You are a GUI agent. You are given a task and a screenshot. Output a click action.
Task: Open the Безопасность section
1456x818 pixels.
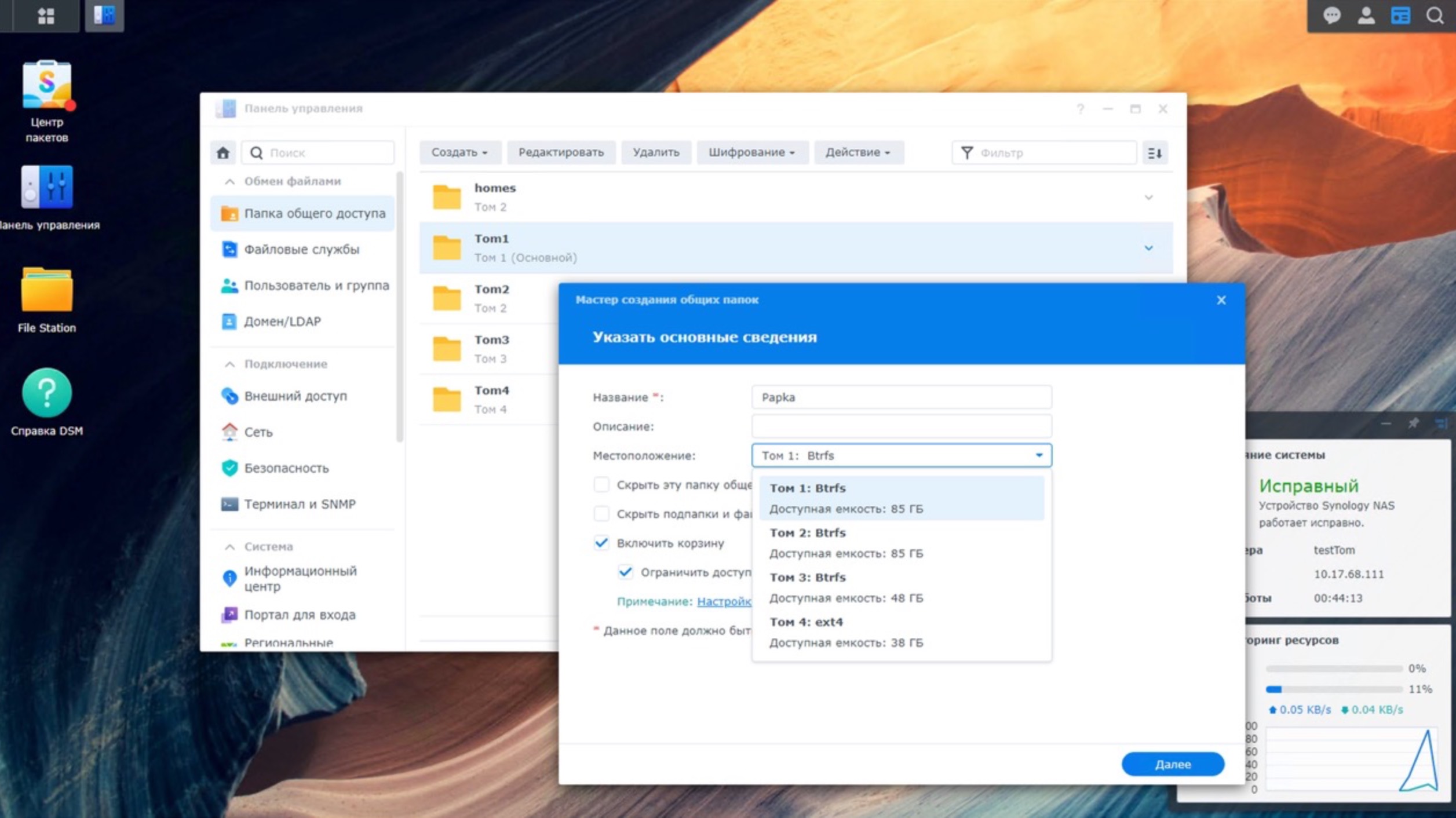(x=288, y=468)
